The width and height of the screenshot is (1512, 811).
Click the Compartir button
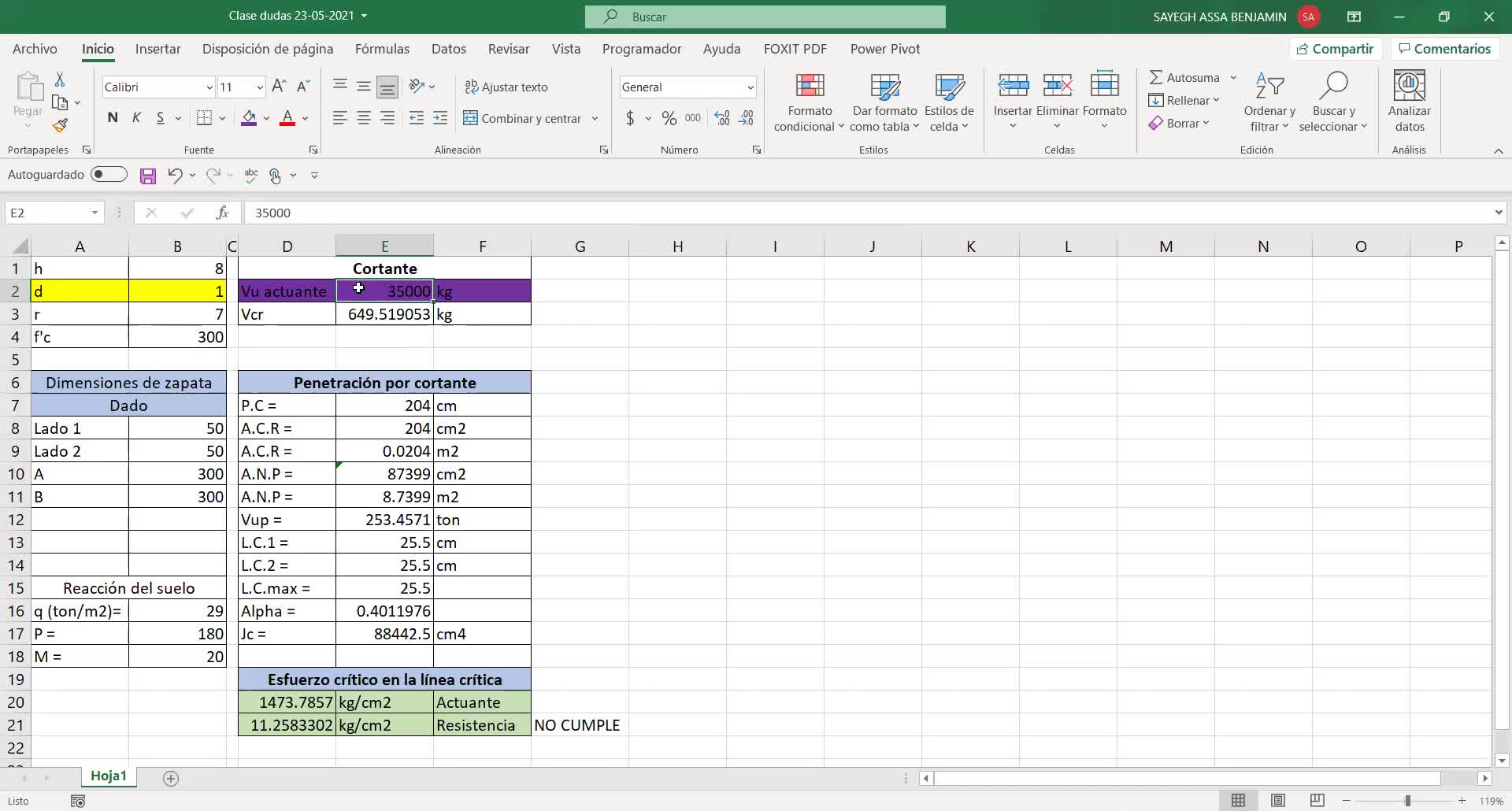(1336, 49)
